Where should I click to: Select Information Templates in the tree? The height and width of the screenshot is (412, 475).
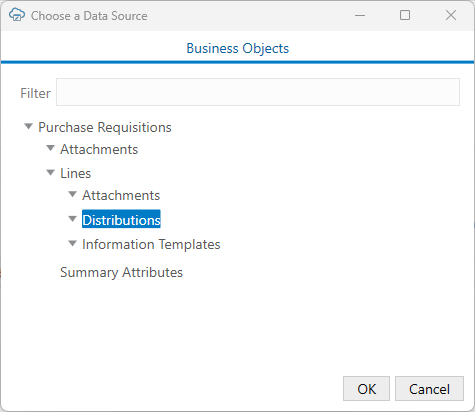[151, 244]
